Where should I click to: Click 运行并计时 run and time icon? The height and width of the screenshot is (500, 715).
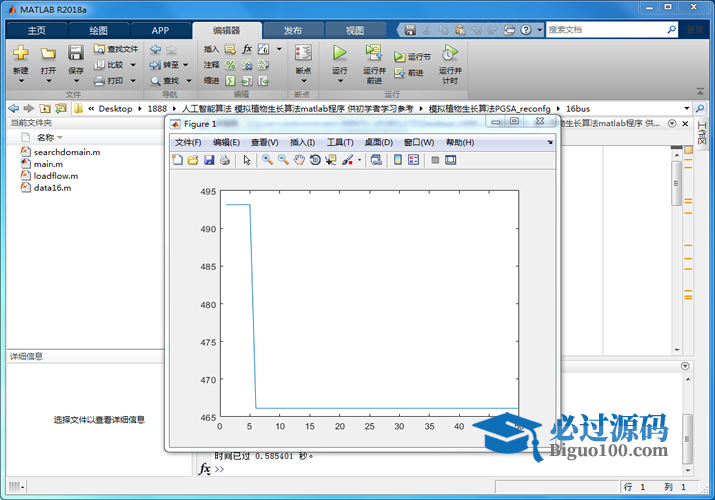pyautogui.click(x=450, y=53)
